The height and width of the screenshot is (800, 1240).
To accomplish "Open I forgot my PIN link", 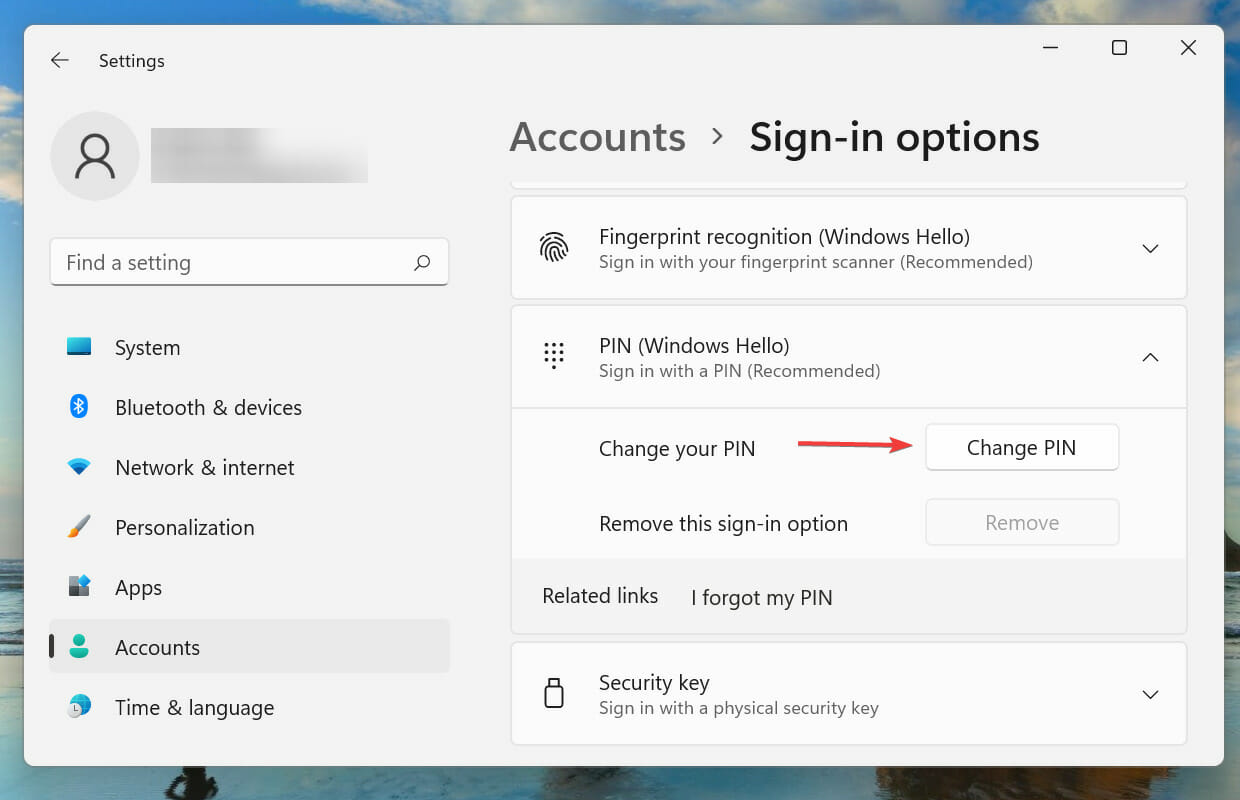I will point(762,598).
